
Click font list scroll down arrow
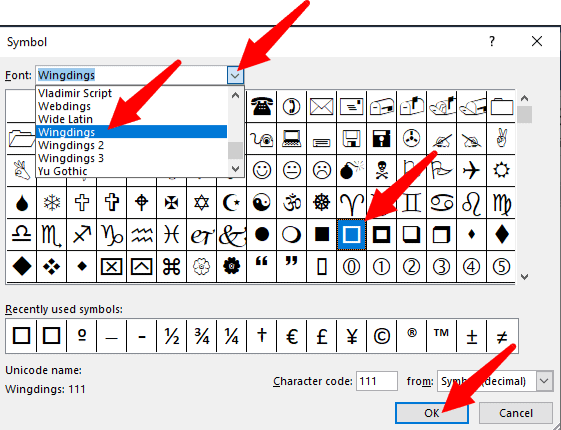click(x=235, y=168)
